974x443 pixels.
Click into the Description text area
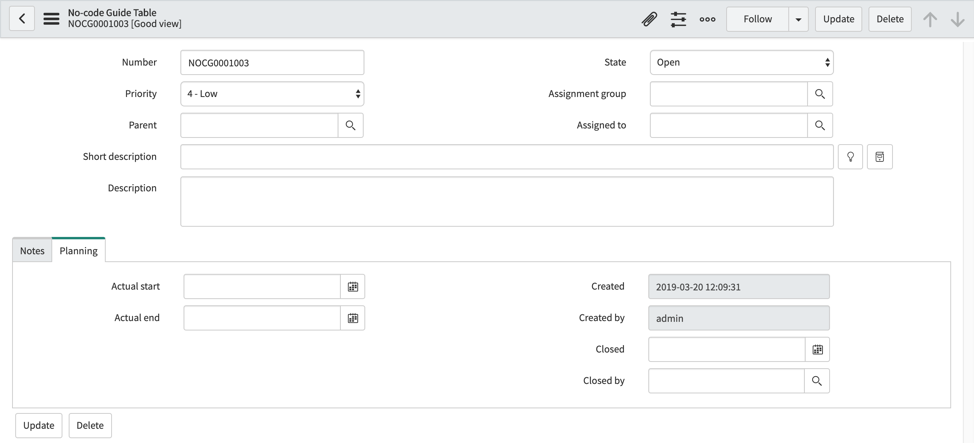click(x=506, y=202)
